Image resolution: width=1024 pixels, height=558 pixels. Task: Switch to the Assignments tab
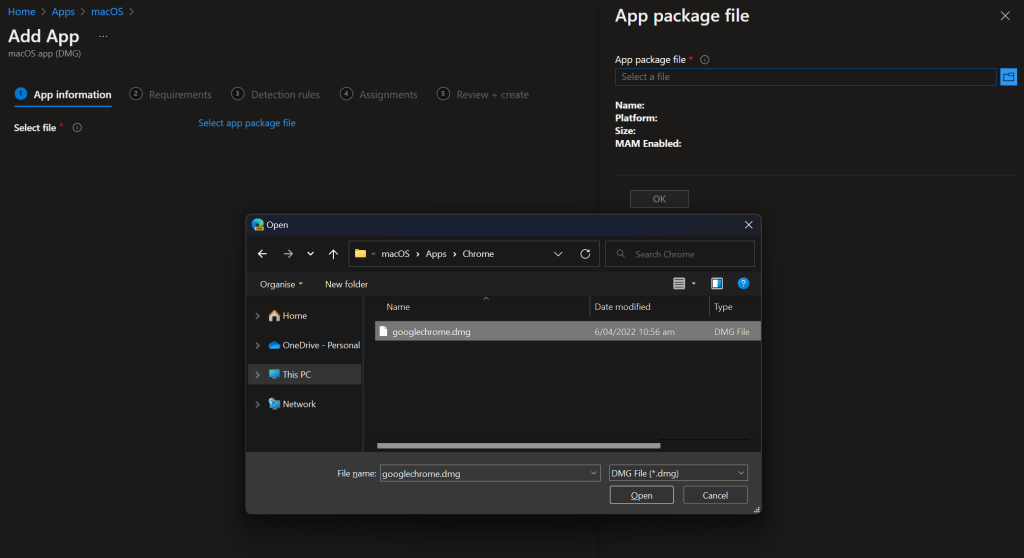coord(379,94)
